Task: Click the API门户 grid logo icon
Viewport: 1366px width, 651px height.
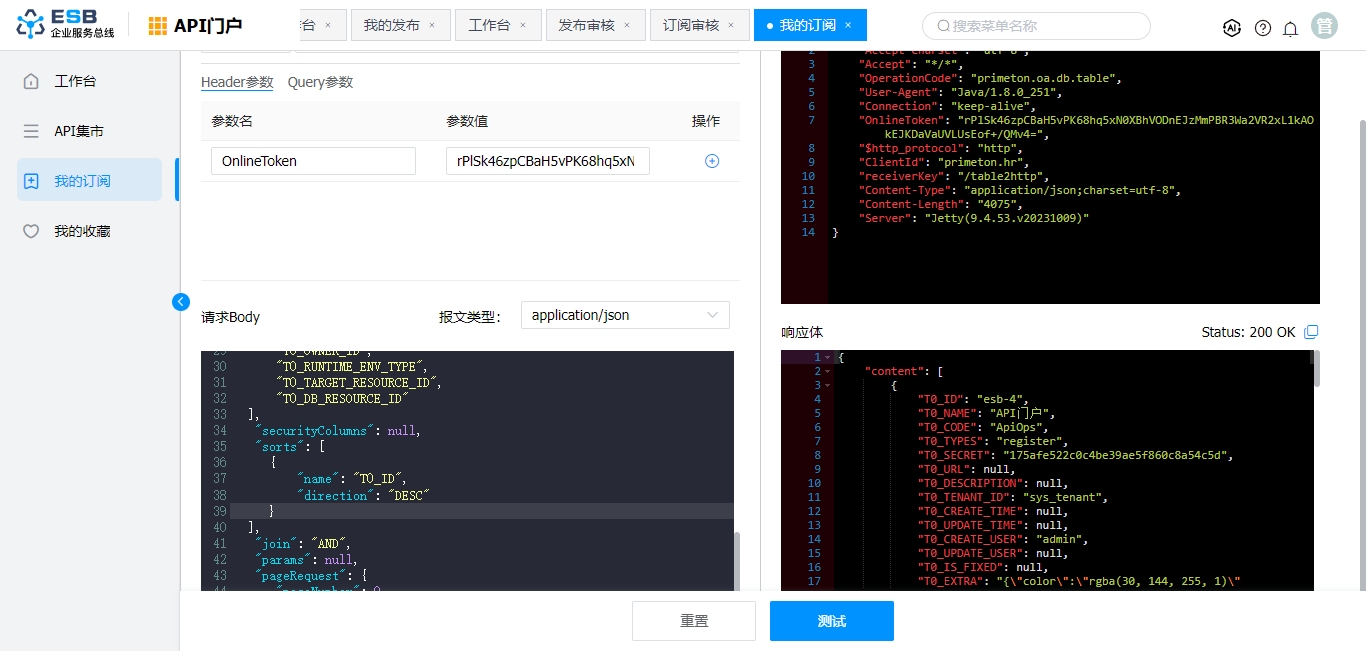Action: (x=158, y=26)
